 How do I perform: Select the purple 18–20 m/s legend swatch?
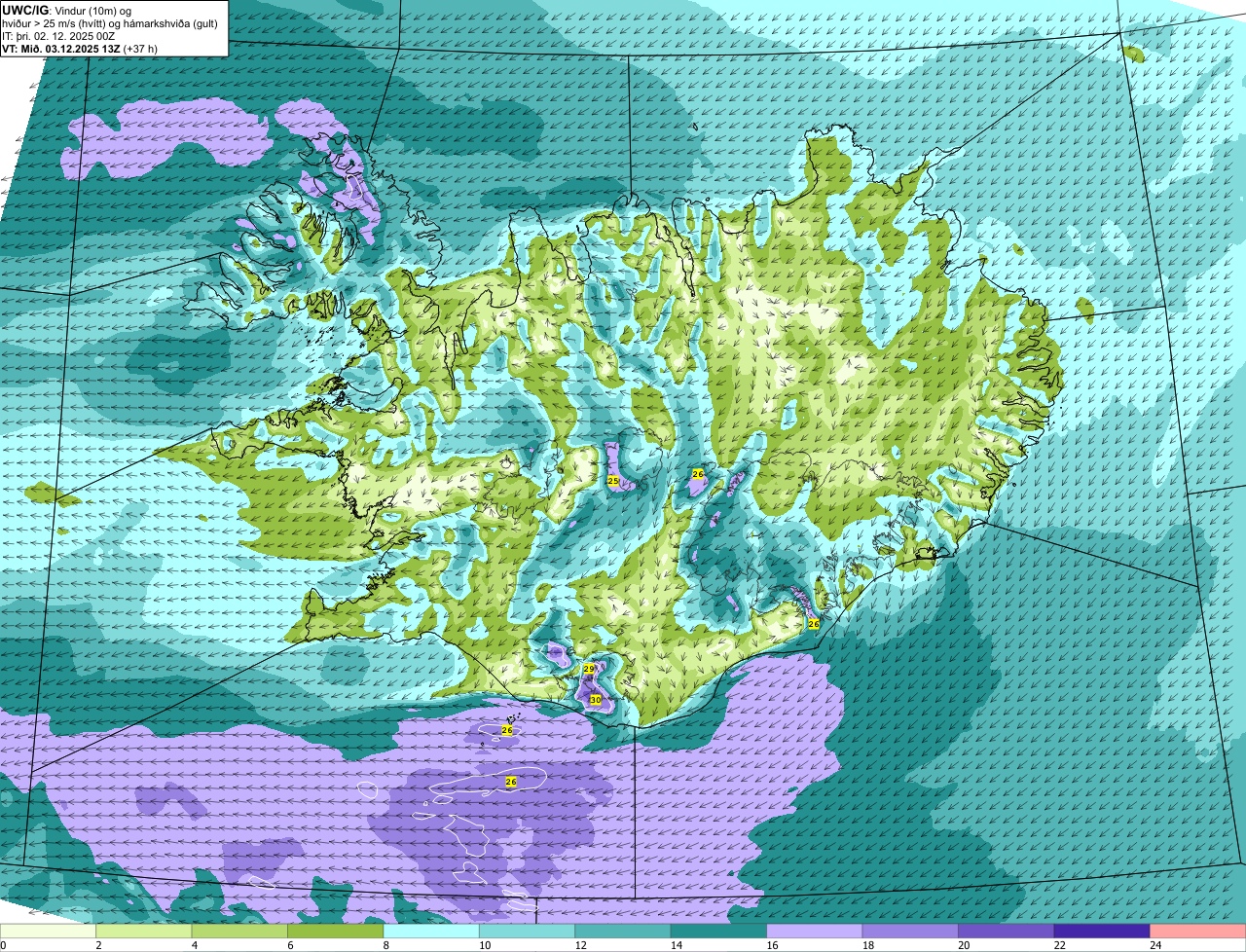(x=911, y=931)
